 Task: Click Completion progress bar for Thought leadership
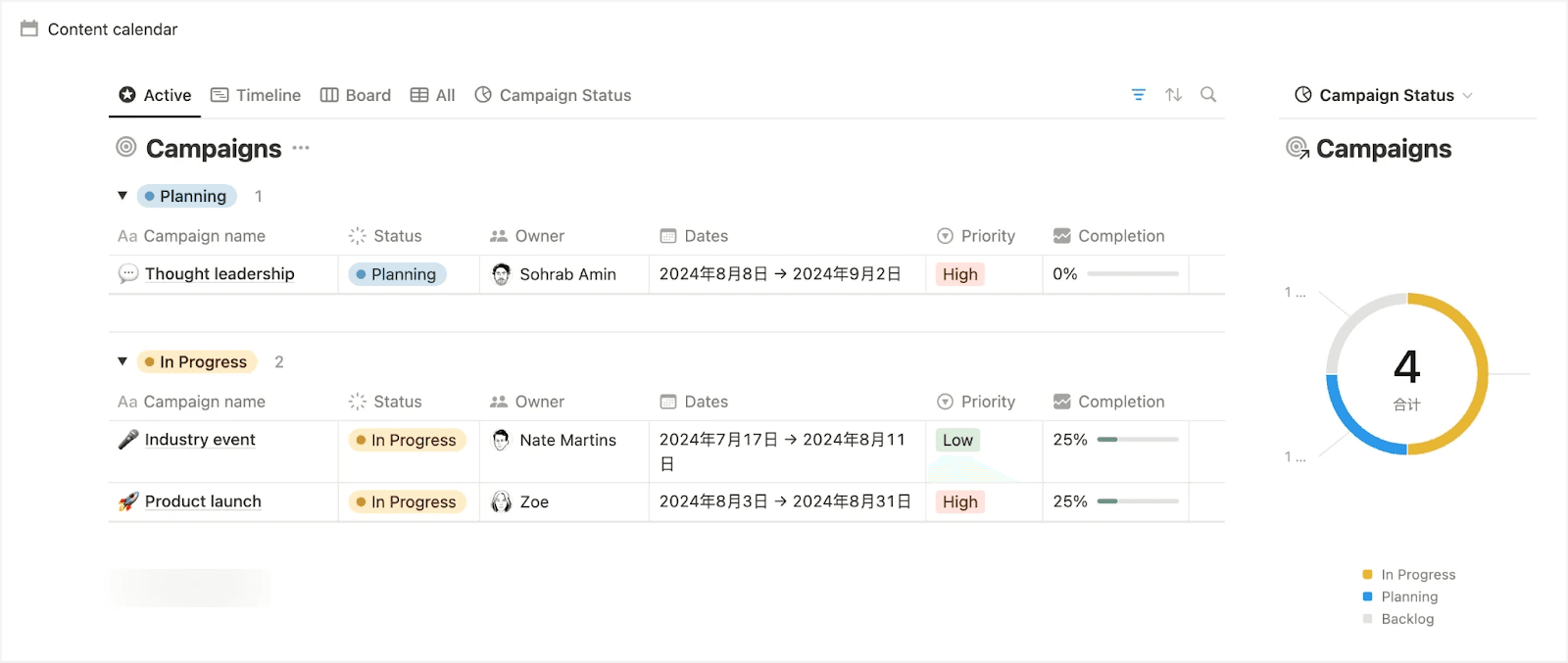point(1133,274)
